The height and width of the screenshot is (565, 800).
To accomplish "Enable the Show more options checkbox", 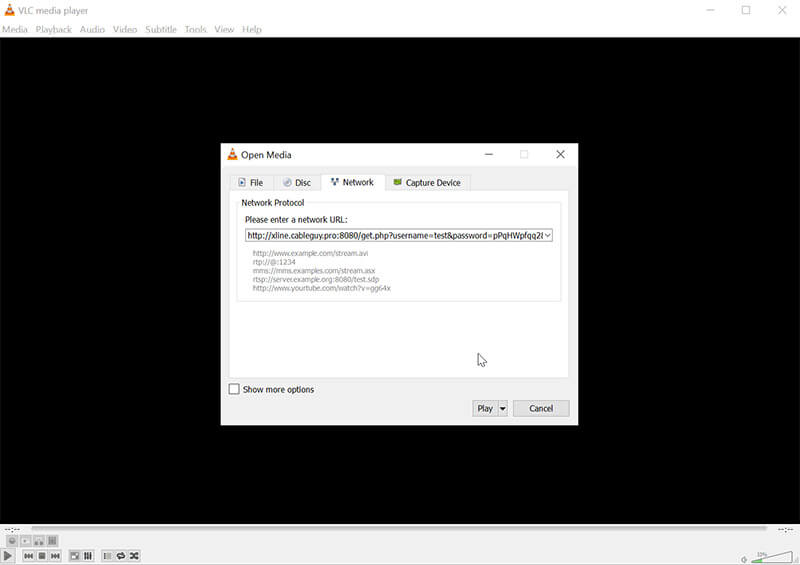I will (234, 389).
